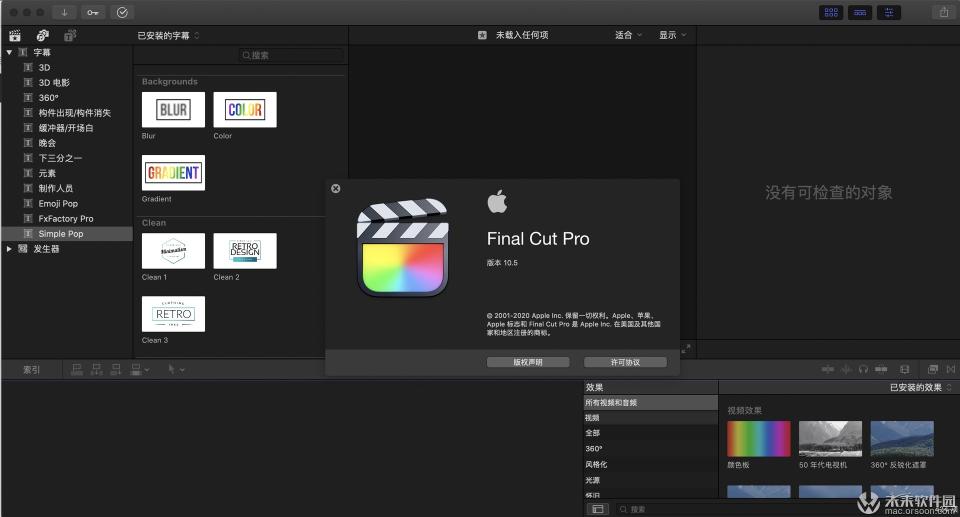Select the Clean 1 title thumbnail
The width and height of the screenshot is (960, 517).
coord(173,251)
